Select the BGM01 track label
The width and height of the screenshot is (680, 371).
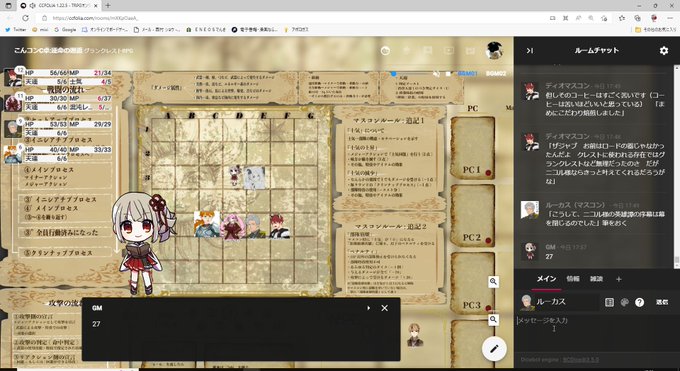tap(468, 73)
